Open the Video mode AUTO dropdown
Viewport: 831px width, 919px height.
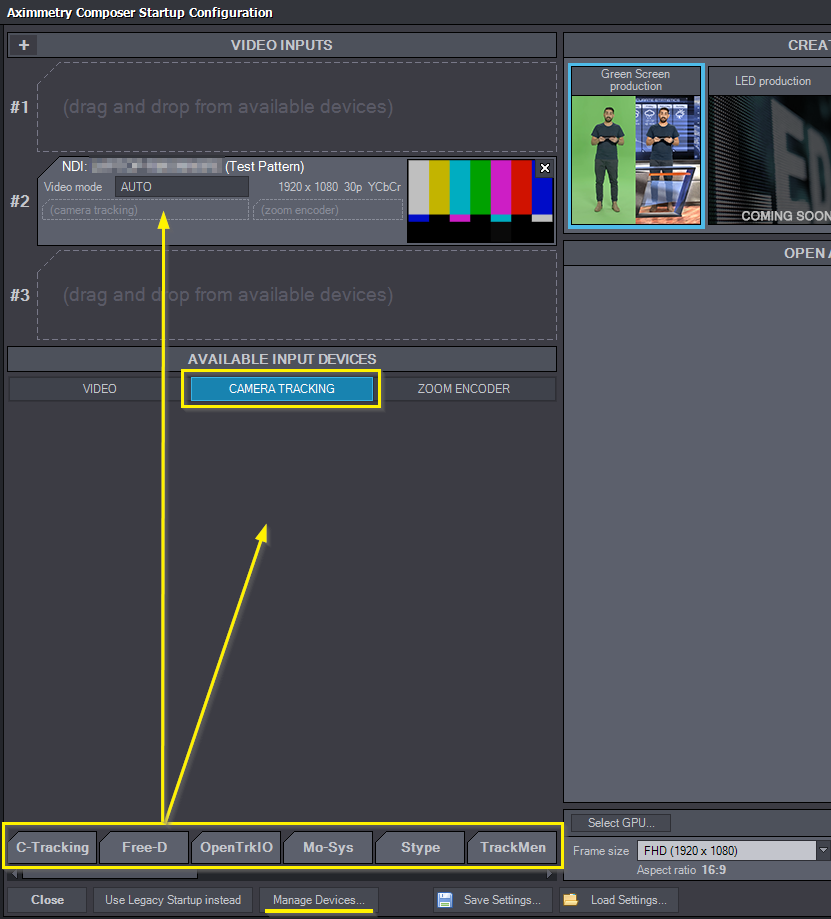181,187
